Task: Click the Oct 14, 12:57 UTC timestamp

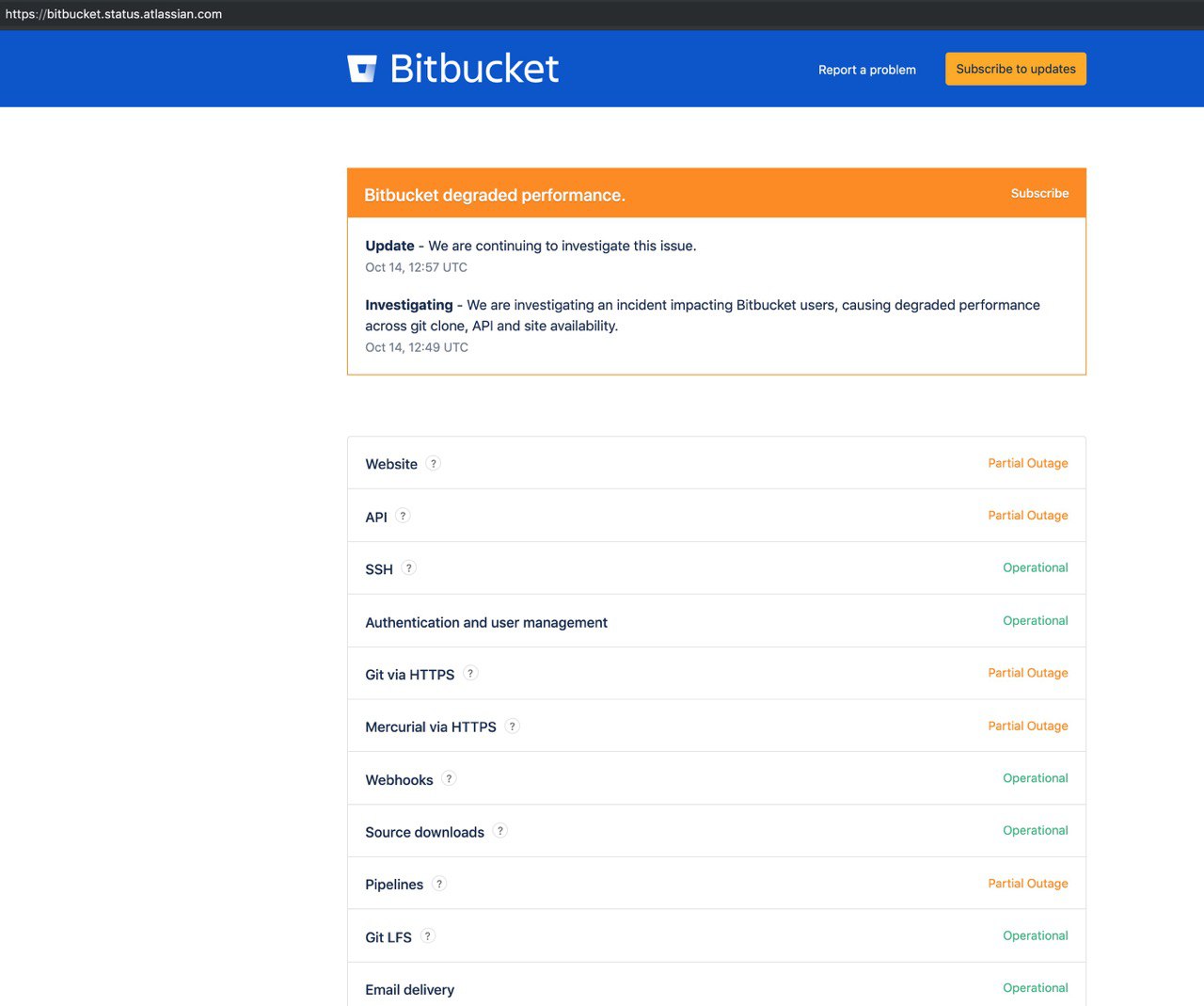Action: pyautogui.click(x=417, y=267)
